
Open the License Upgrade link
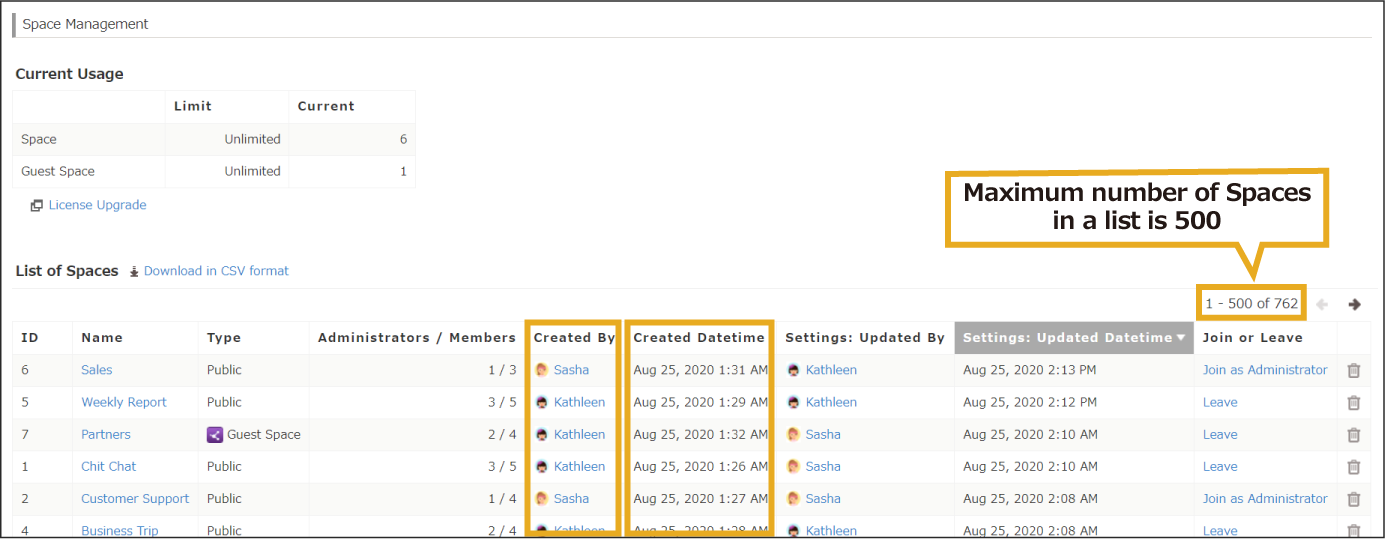pyautogui.click(x=97, y=205)
